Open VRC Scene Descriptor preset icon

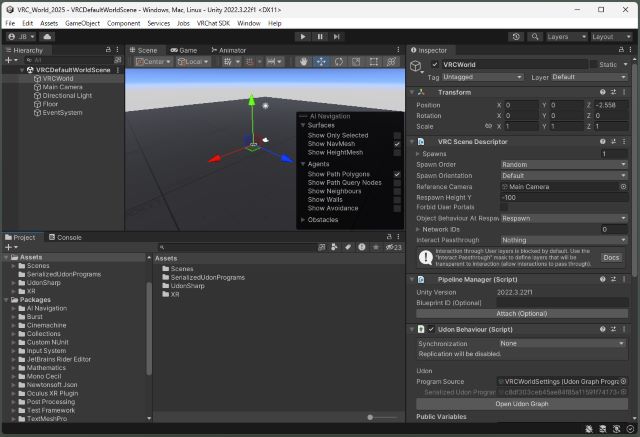tap(613, 141)
